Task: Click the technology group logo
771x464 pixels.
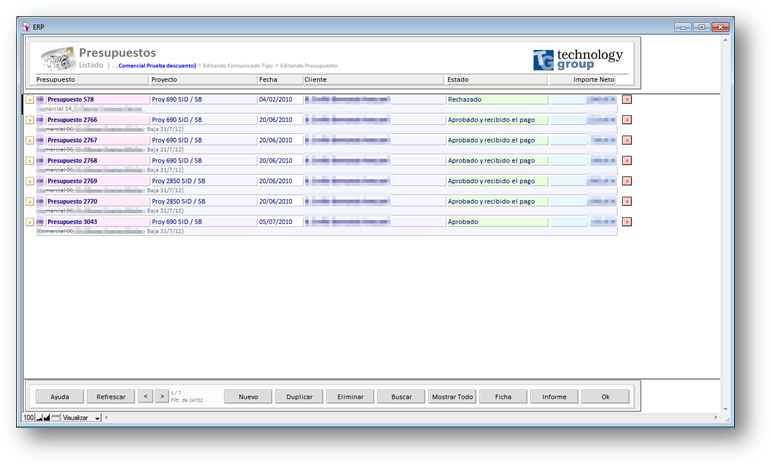Action: 577,59
